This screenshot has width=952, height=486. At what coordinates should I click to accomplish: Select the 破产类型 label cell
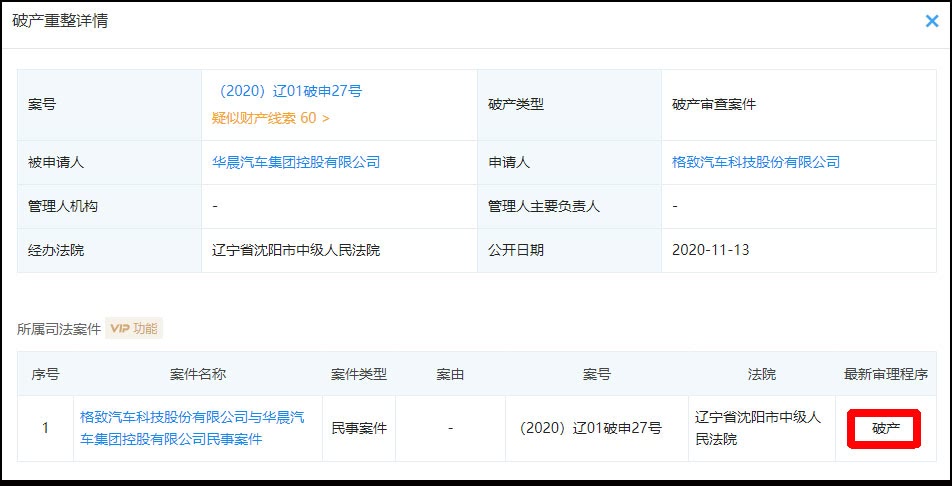click(x=570, y=105)
